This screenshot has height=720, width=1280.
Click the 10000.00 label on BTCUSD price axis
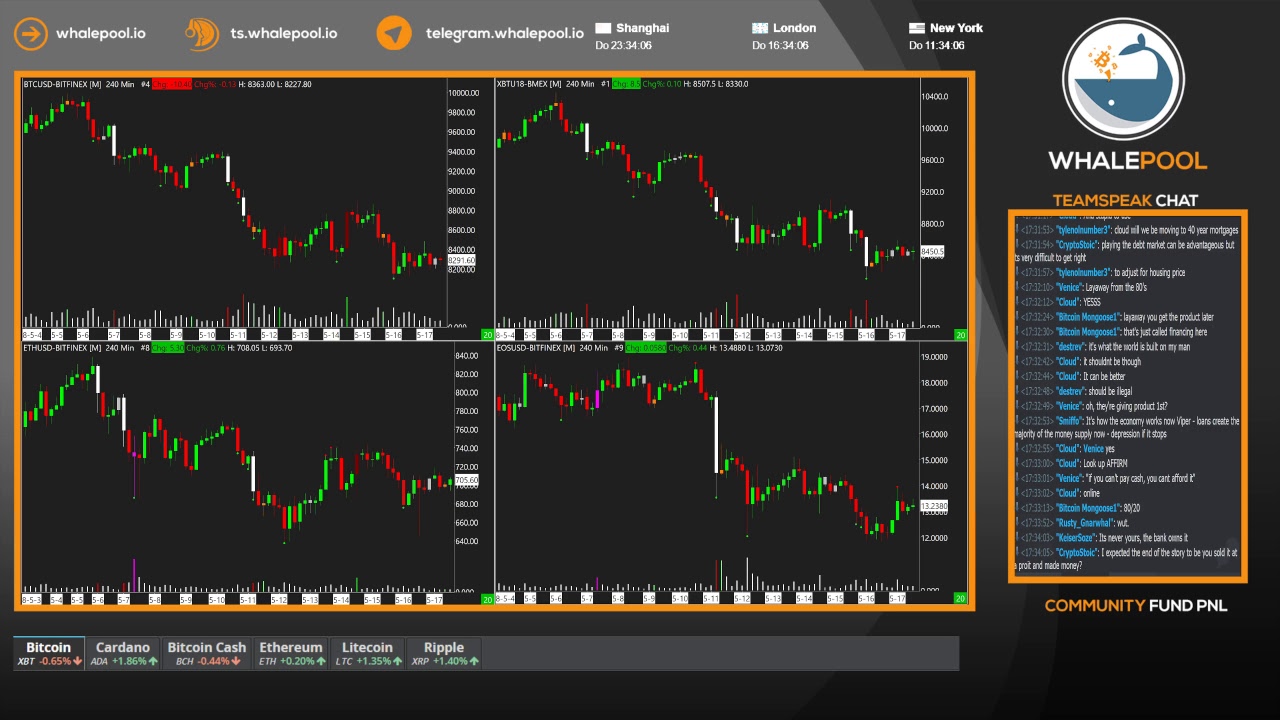coord(462,93)
